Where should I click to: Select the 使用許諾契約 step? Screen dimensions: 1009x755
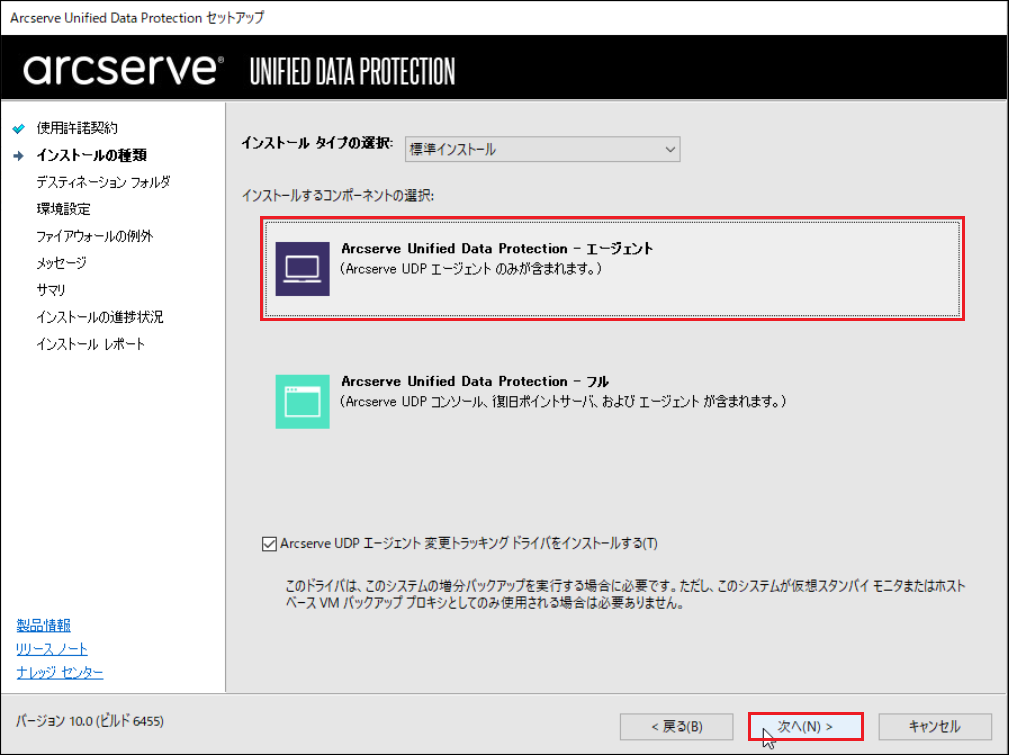point(77,128)
